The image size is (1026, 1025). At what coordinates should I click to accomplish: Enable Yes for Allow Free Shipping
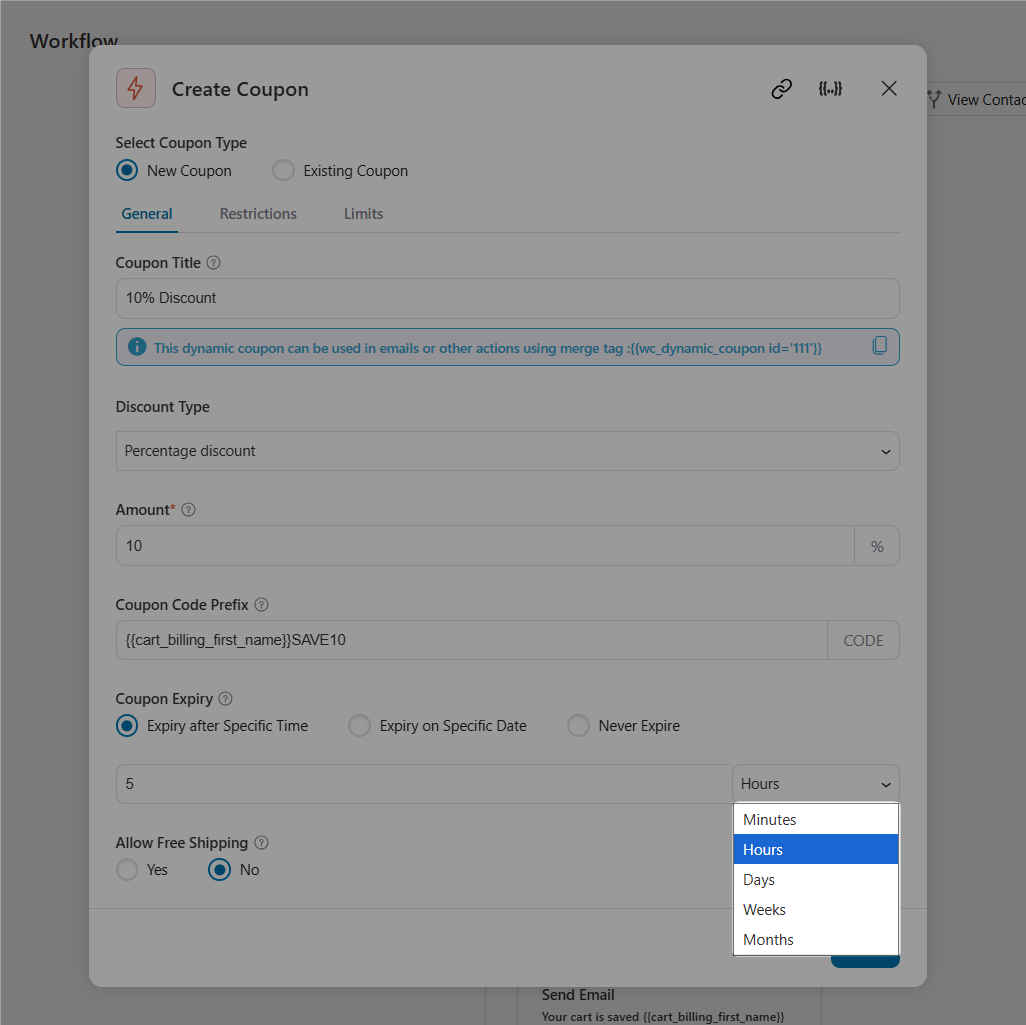click(127, 870)
